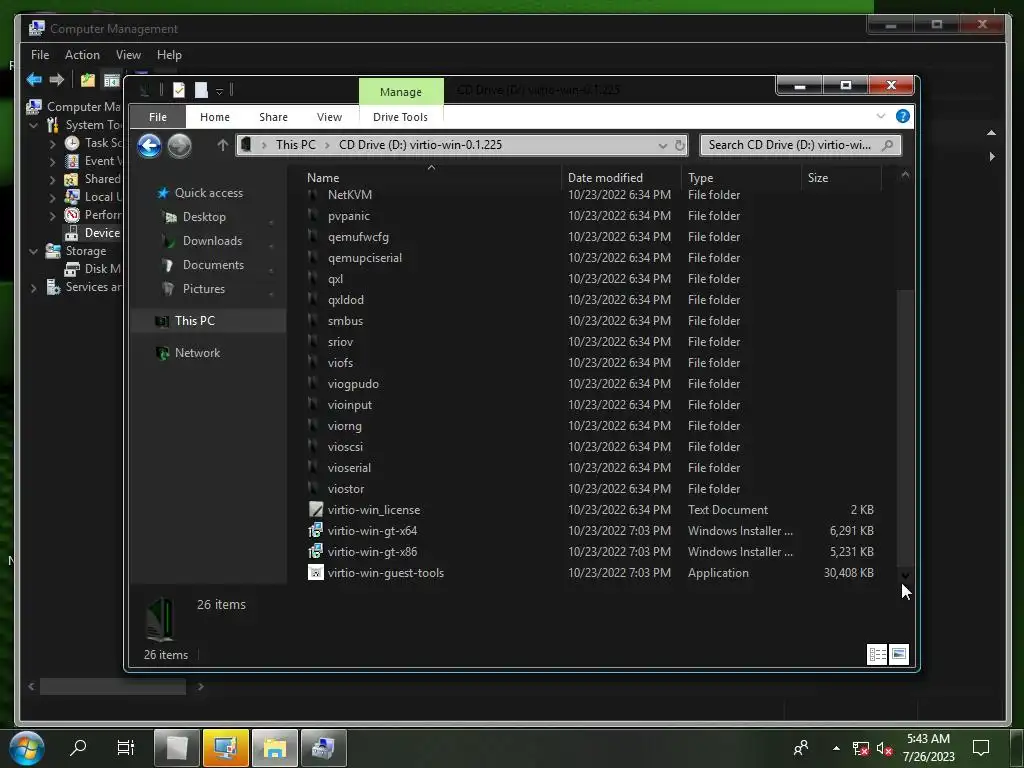
Task: Expand the Task Scheduler tree node
Action: pos(52,143)
